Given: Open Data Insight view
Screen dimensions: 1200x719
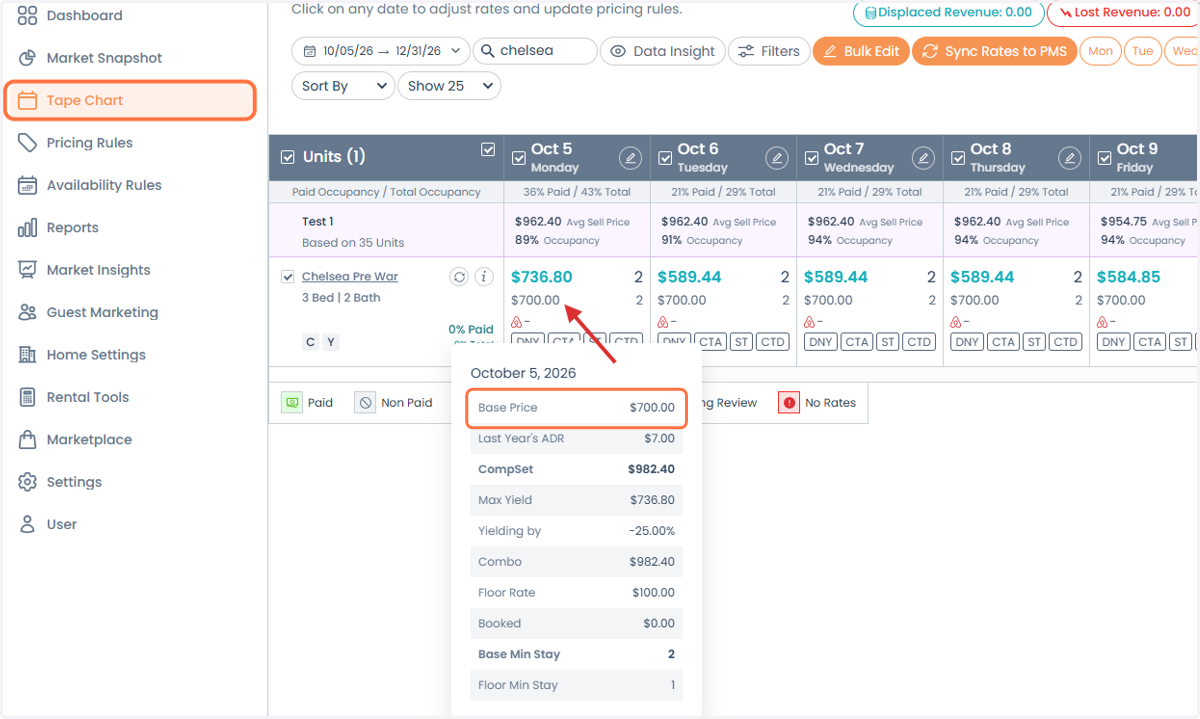Looking at the screenshot, I should pos(663,51).
